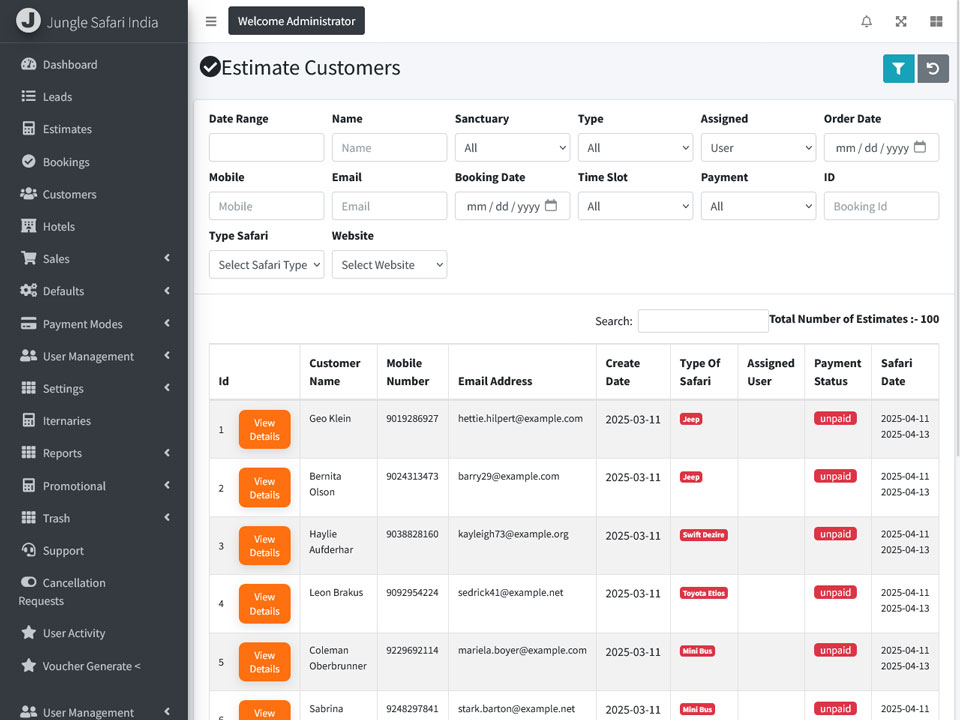Click the Bookings checkmark icon
The image size is (960, 720).
coord(28,161)
